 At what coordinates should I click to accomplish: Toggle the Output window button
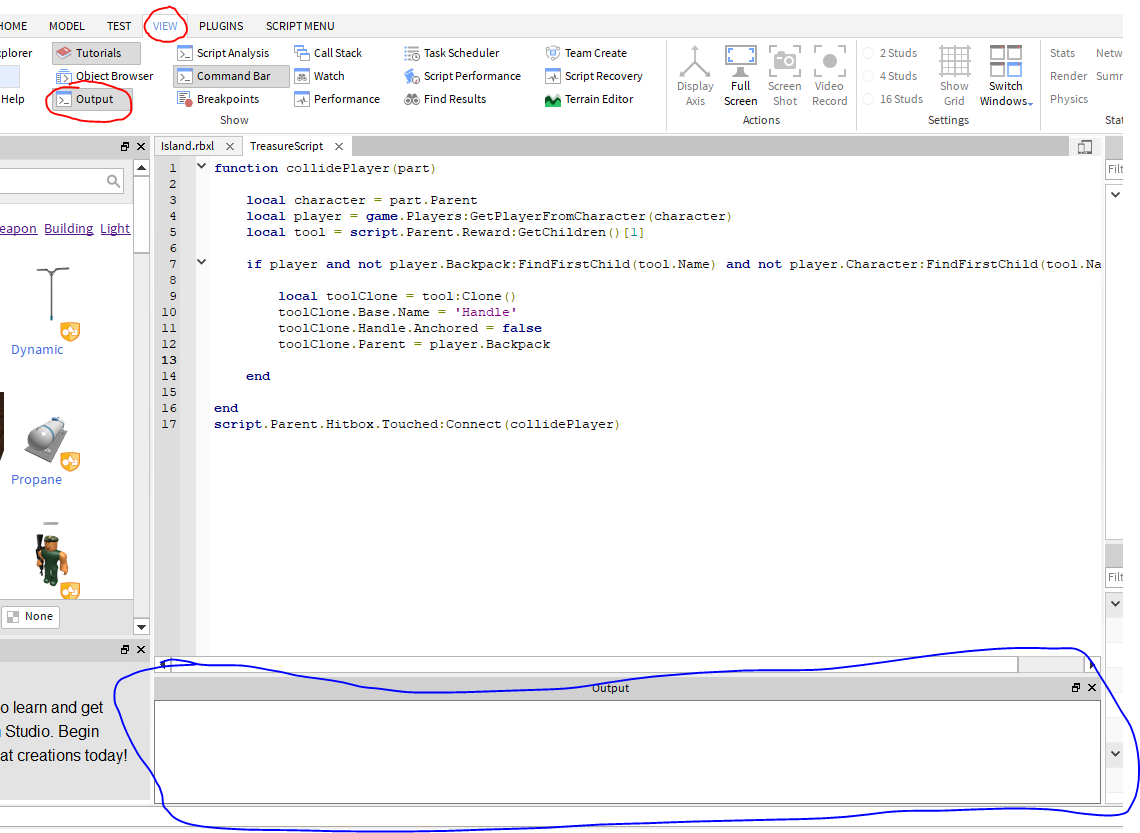[93, 100]
